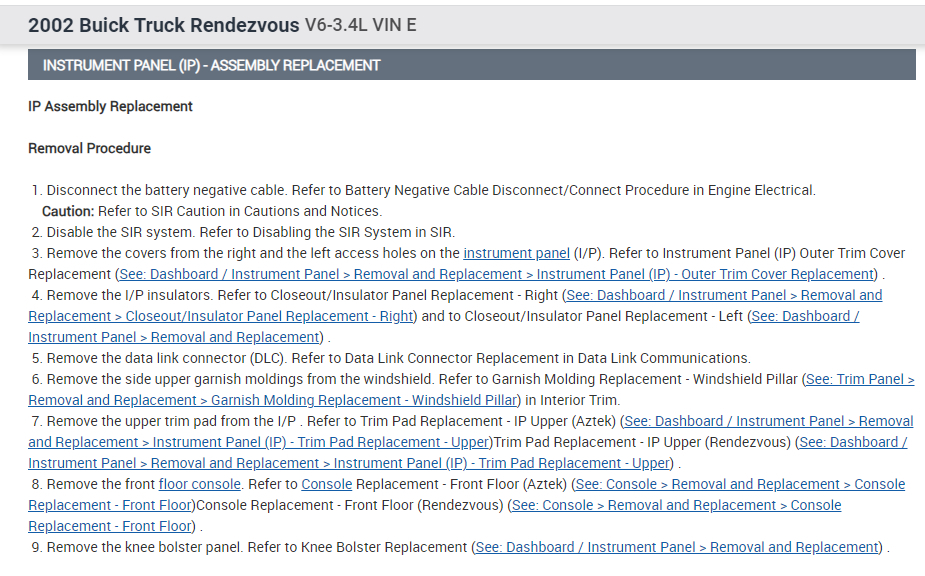Open the Outer Trim Cover Replacement link
The image size is (925, 576).
click(496, 274)
